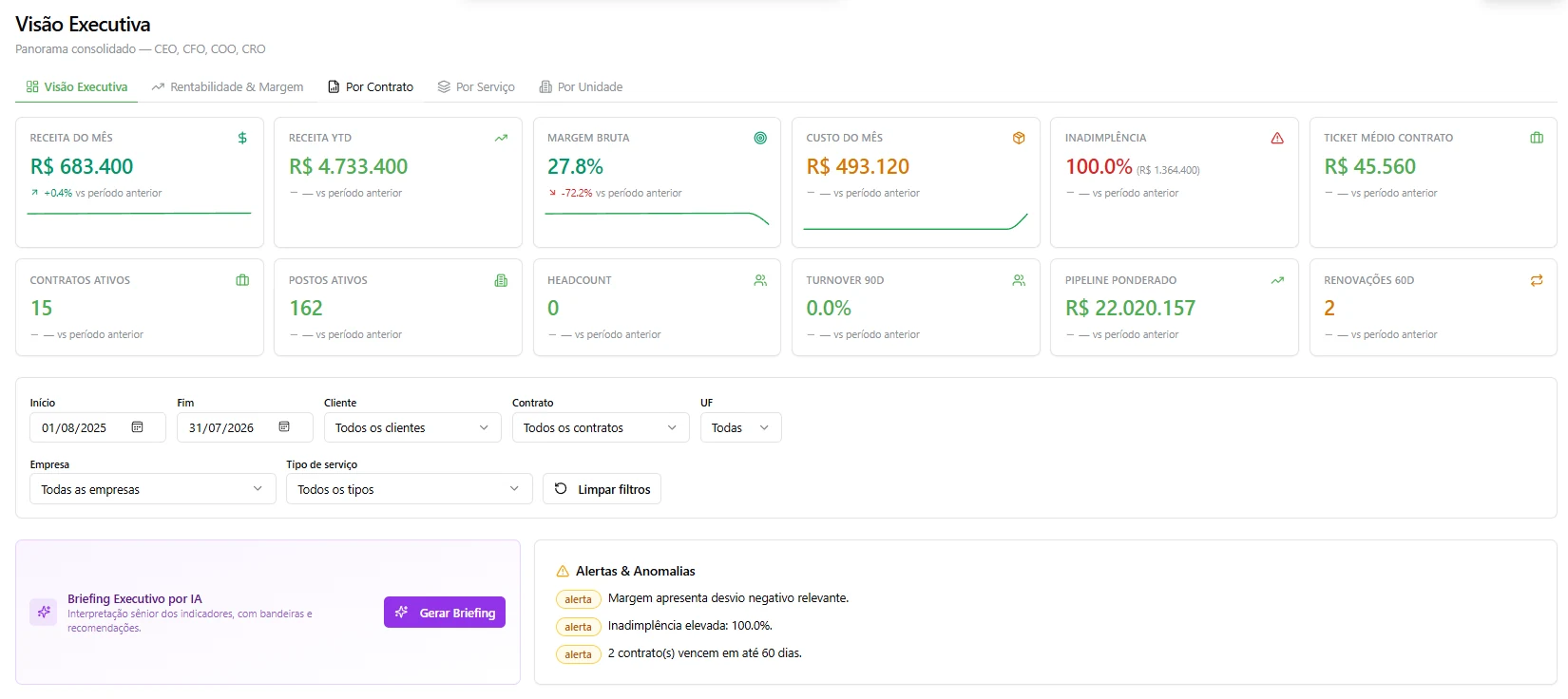This screenshot has width=1568, height=699.
Task: Click the people icon on Turnover 90D card
Action: pos(1019,280)
